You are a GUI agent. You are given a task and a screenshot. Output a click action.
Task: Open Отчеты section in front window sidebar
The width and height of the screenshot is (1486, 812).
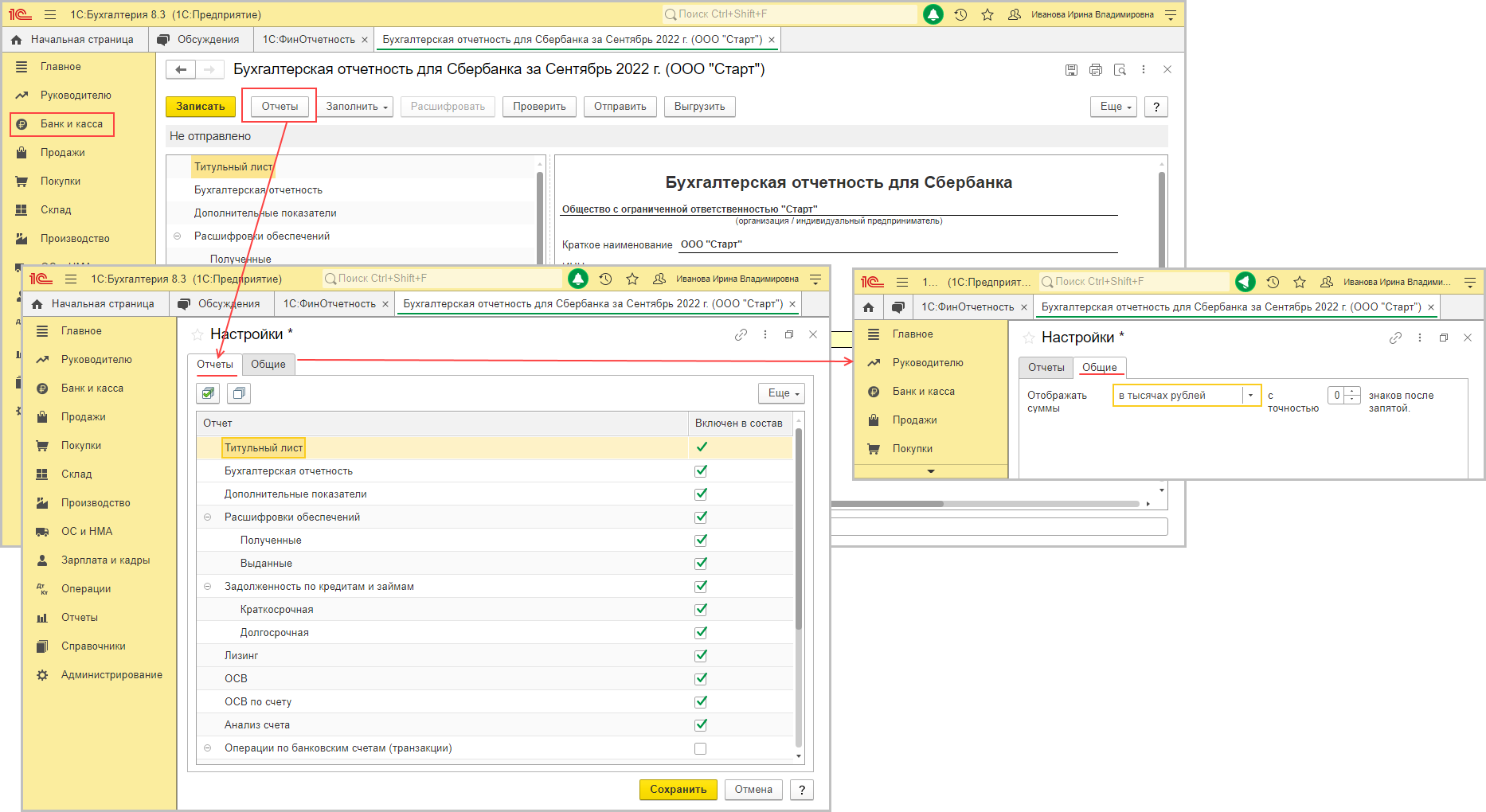pyautogui.click(x=80, y=618)
